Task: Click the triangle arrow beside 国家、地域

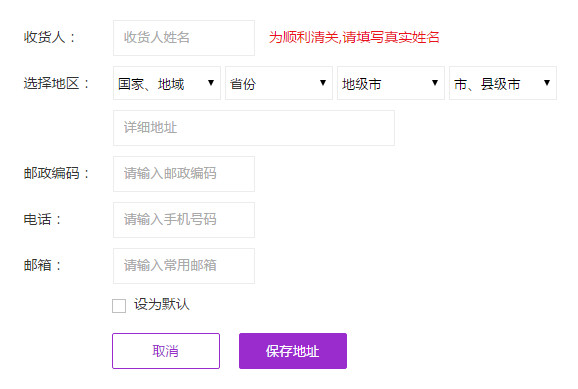Action: pyautogui.click(x=211, y=83)
